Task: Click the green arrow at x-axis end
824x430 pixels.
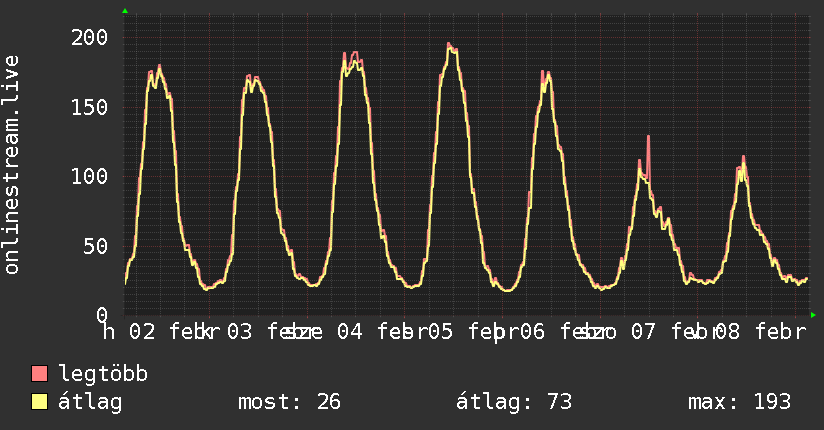Action: click(x=813, y=315)
